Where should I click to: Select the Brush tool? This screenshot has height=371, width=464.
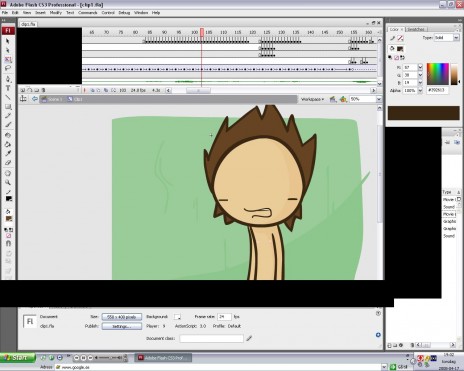(x=8, y=125)
